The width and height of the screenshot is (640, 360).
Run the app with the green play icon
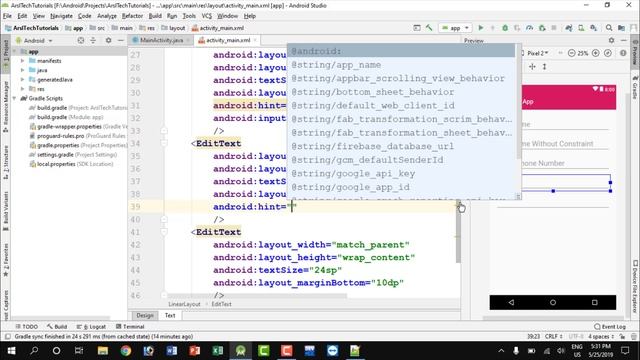(x=480, y=28)
